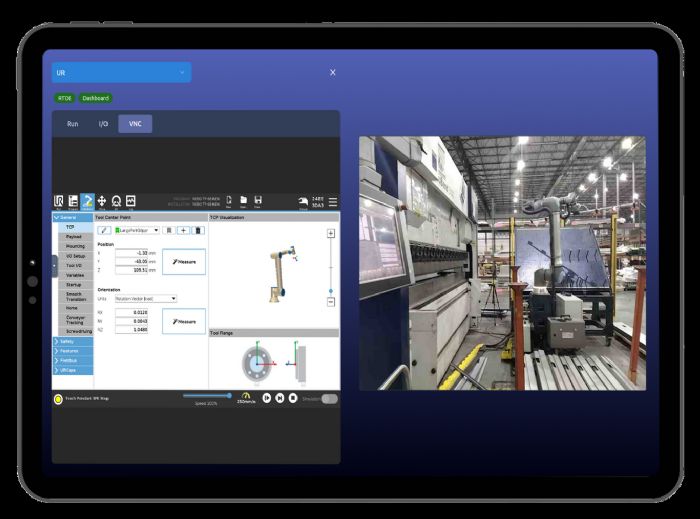
Task: Open the TCP name dropdown
Action: (137, 230)
